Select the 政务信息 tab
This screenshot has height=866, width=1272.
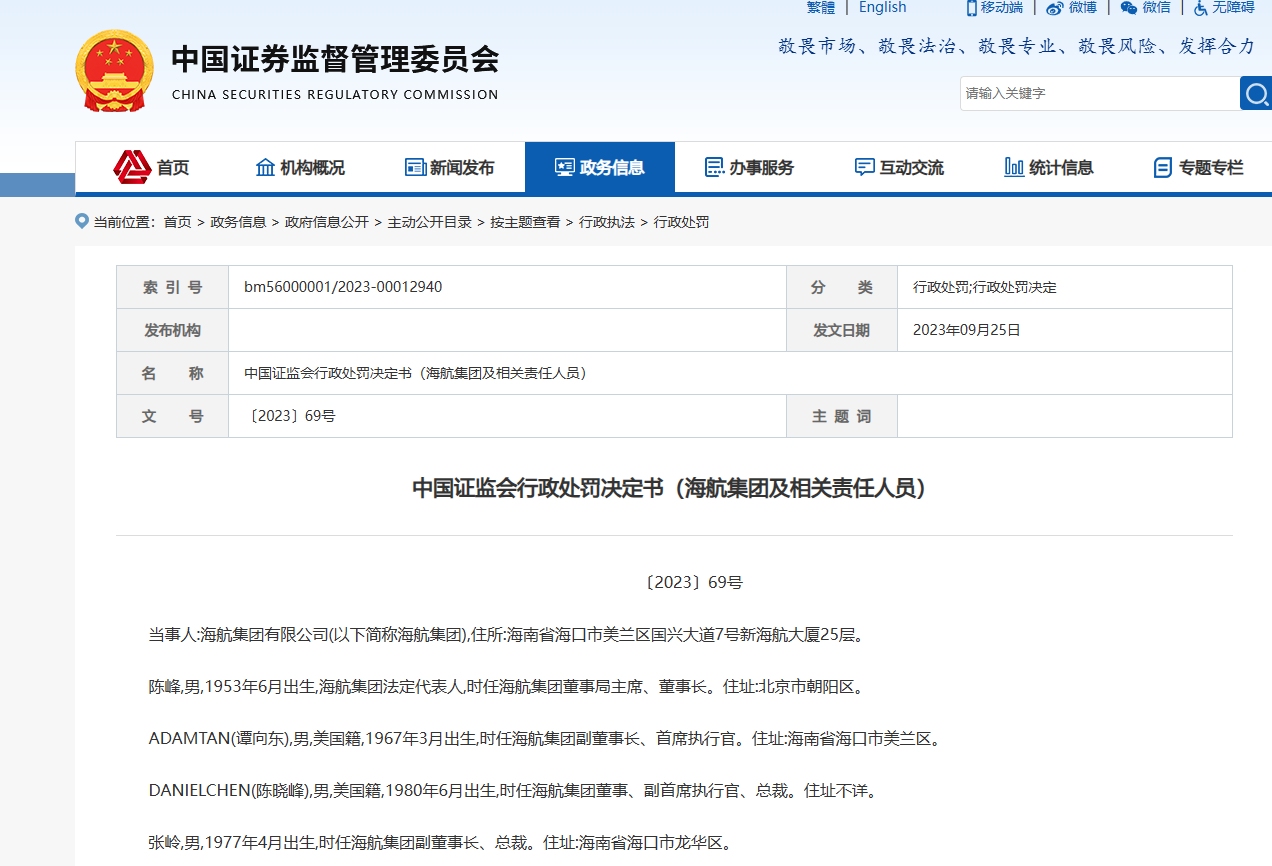pos(600,167)
